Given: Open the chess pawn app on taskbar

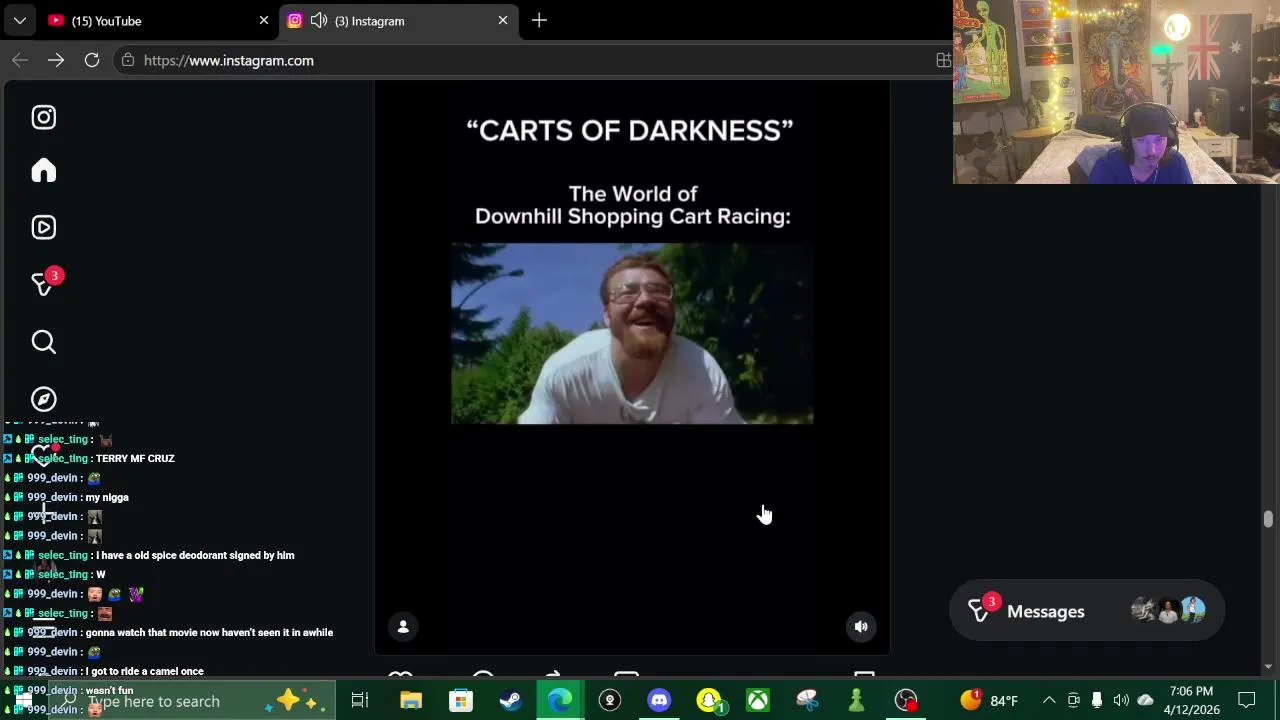Looking at the screenshot, I should click(856, 700).
